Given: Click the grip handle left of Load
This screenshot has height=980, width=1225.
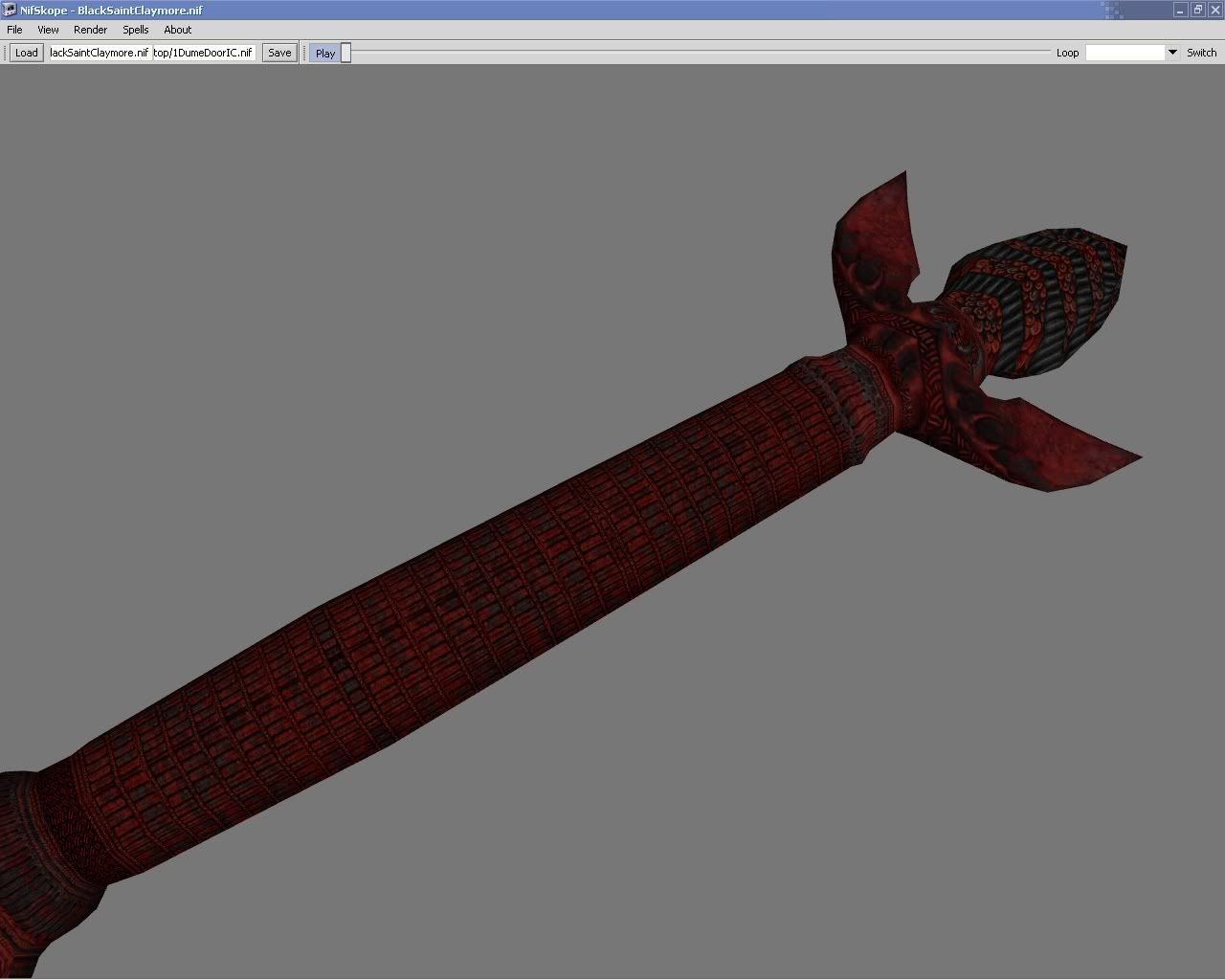Looking at the screenshot, I should tap(5, 53).
